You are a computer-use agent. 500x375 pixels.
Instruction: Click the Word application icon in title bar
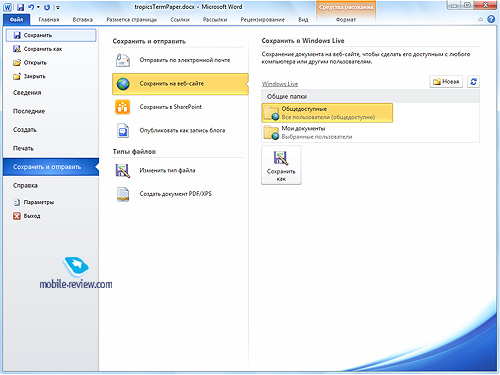tap(8, 7)
